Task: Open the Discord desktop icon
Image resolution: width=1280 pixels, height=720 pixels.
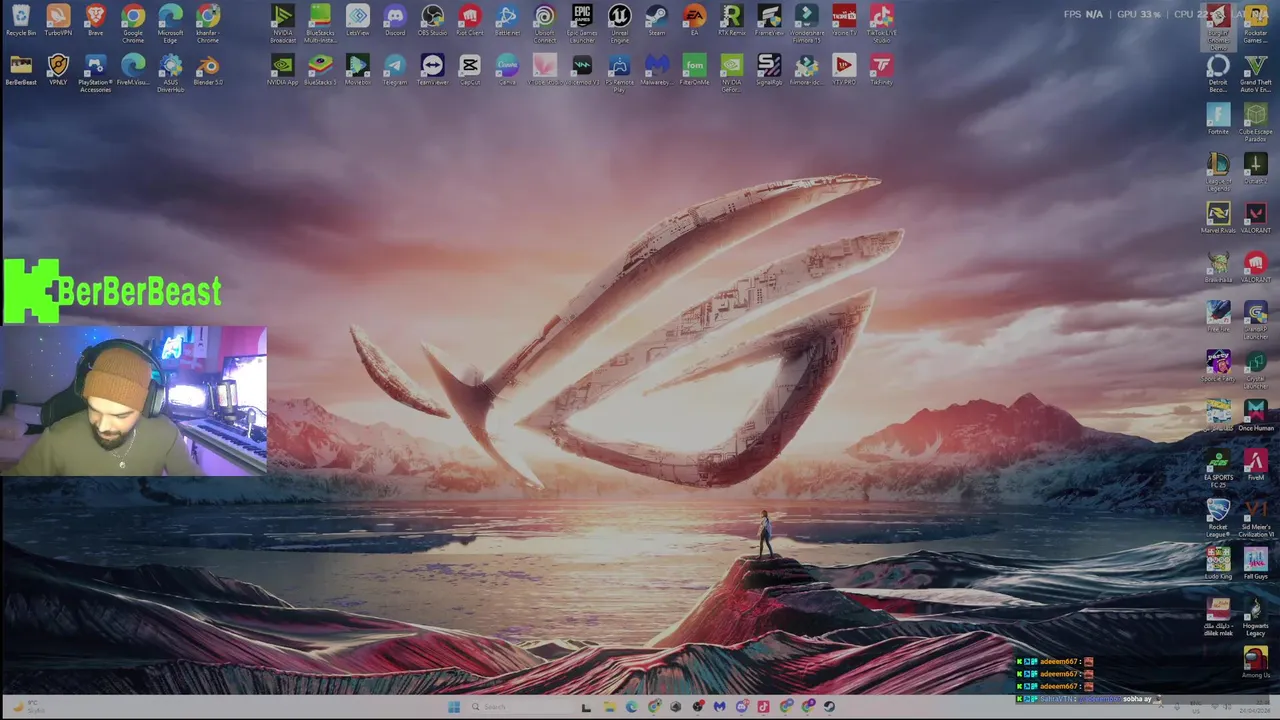Action: click(395, 20)
